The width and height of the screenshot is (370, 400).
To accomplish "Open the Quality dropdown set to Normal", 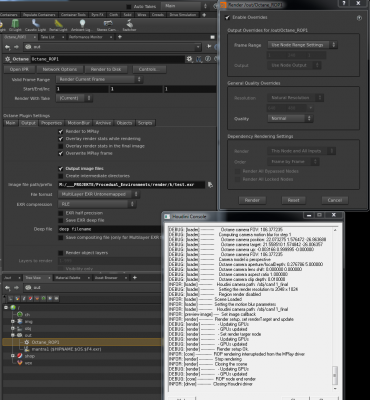I will coord(290,118).
